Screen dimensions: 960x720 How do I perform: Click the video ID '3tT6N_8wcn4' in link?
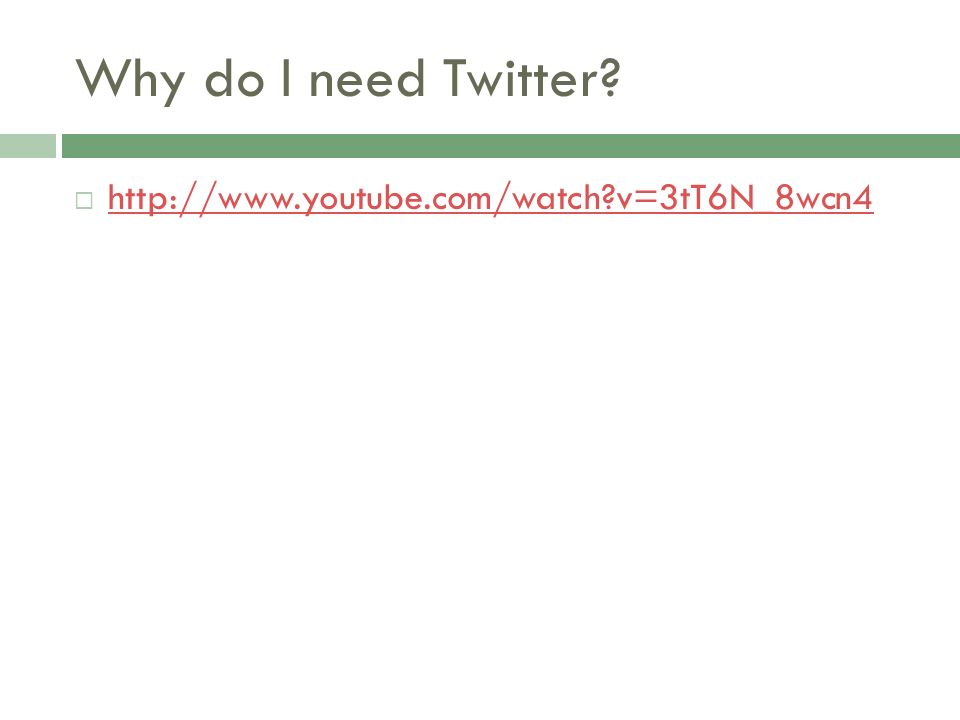tap(767, 198)
